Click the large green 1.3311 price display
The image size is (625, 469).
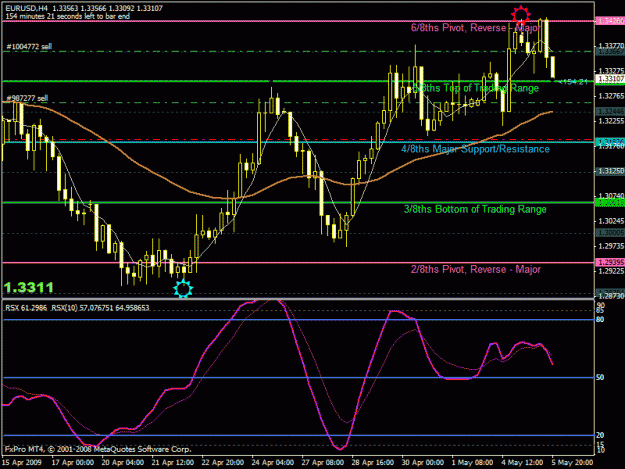29,287
